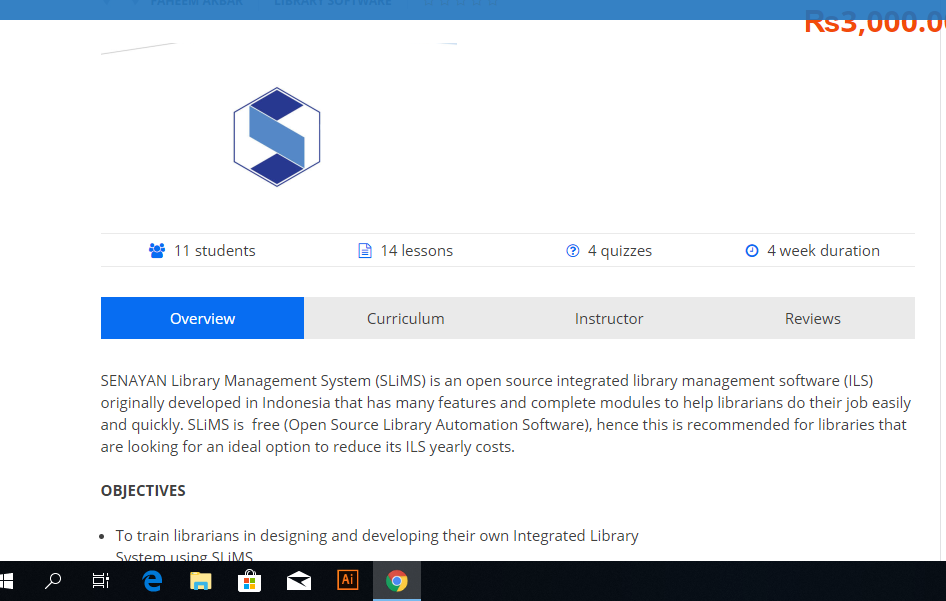Viewport: 946px width, 601px height.
Task: Click the "14 lessons" text
Action: coord(416,250)
